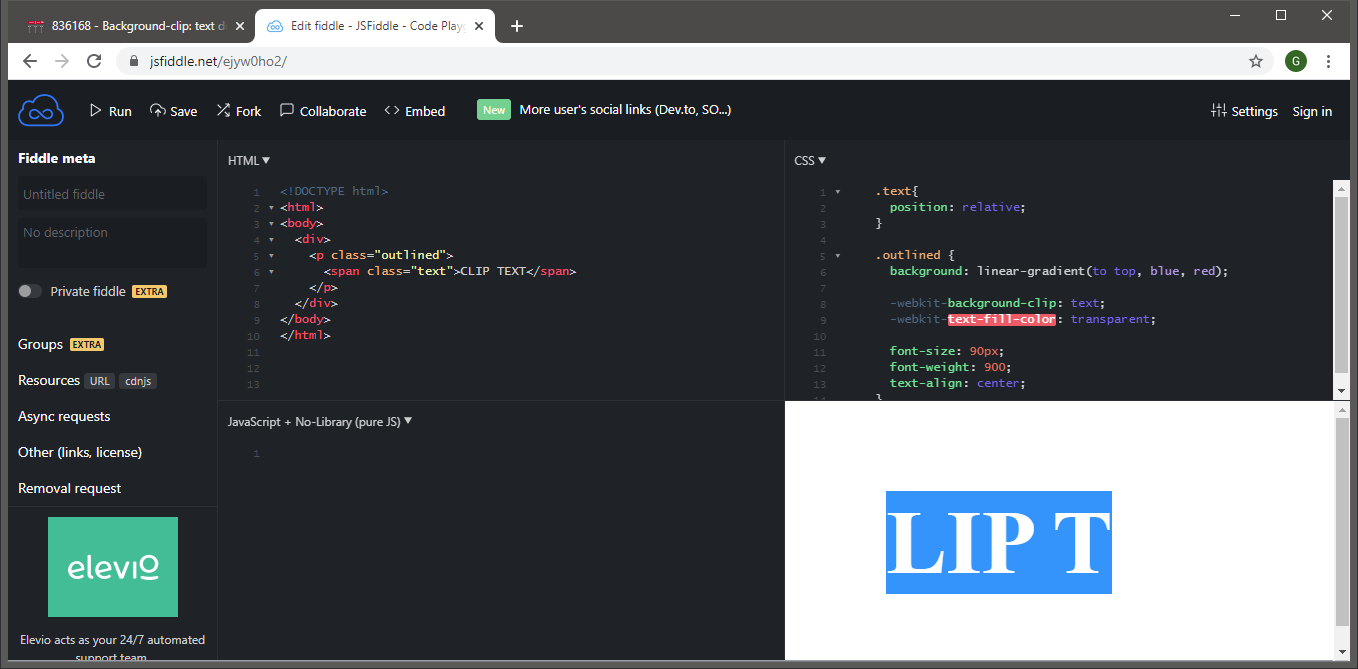Click the CSS panel vertical scrollbar
Image resolution: width=1358 pixels, height=669 pixels.
coord(1341,285)
